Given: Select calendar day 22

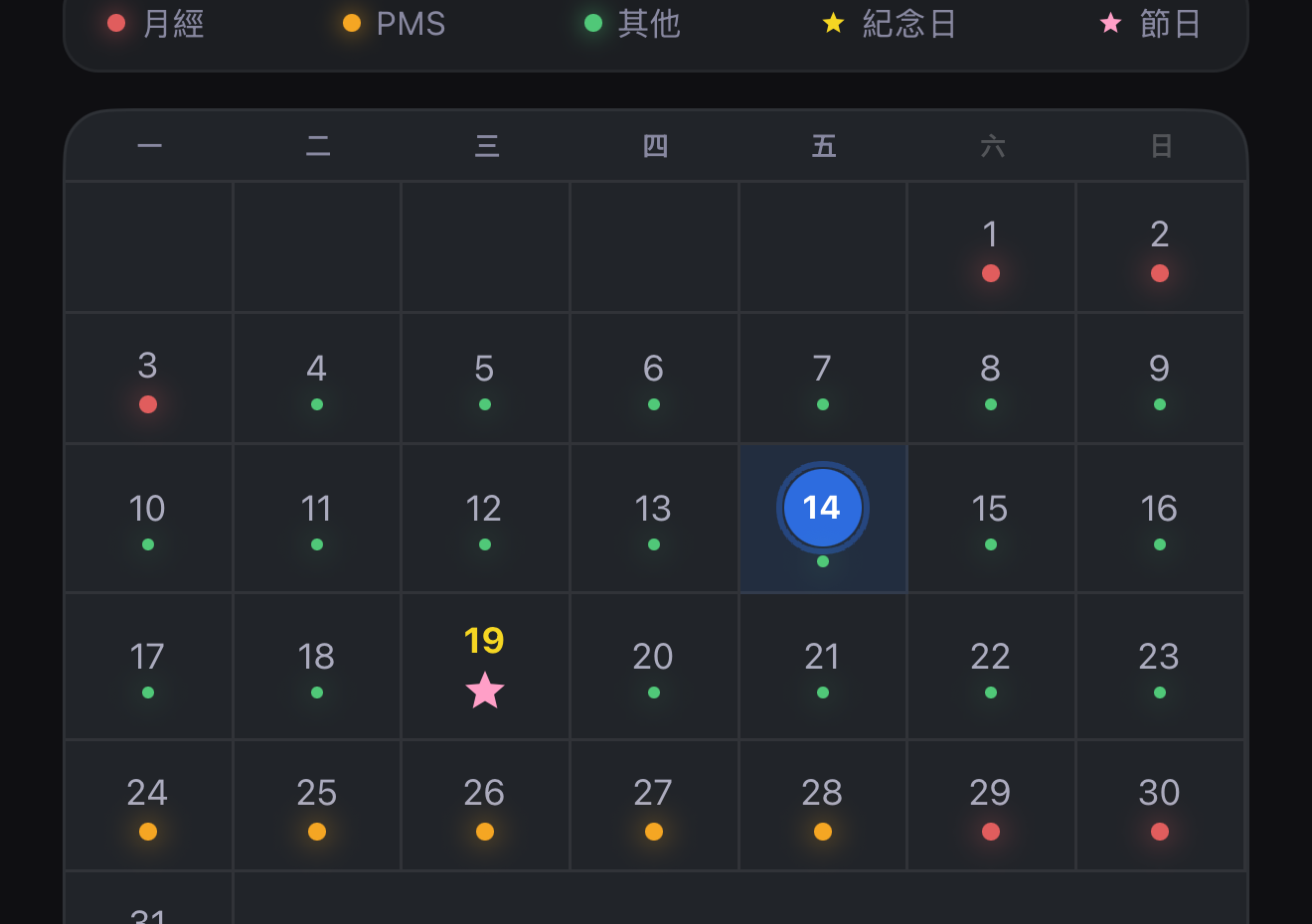Looking at the screenshot, I should [x=991, y=666].
